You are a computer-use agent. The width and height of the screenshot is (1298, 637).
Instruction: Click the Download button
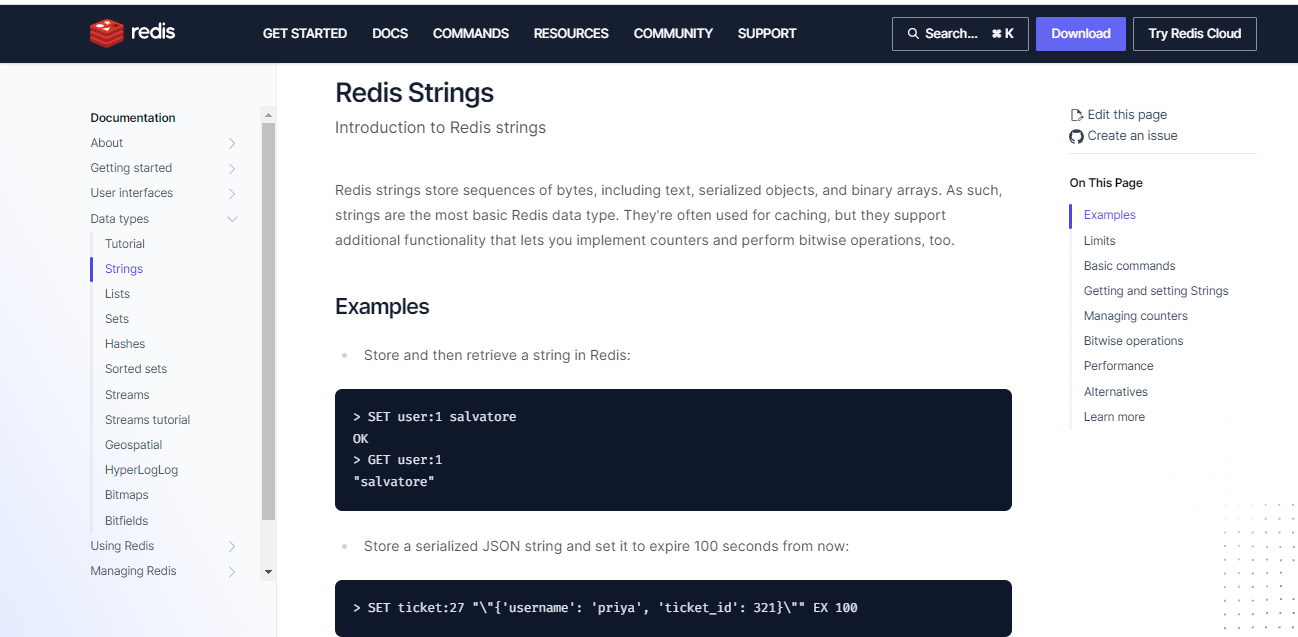click(1081, 34)
